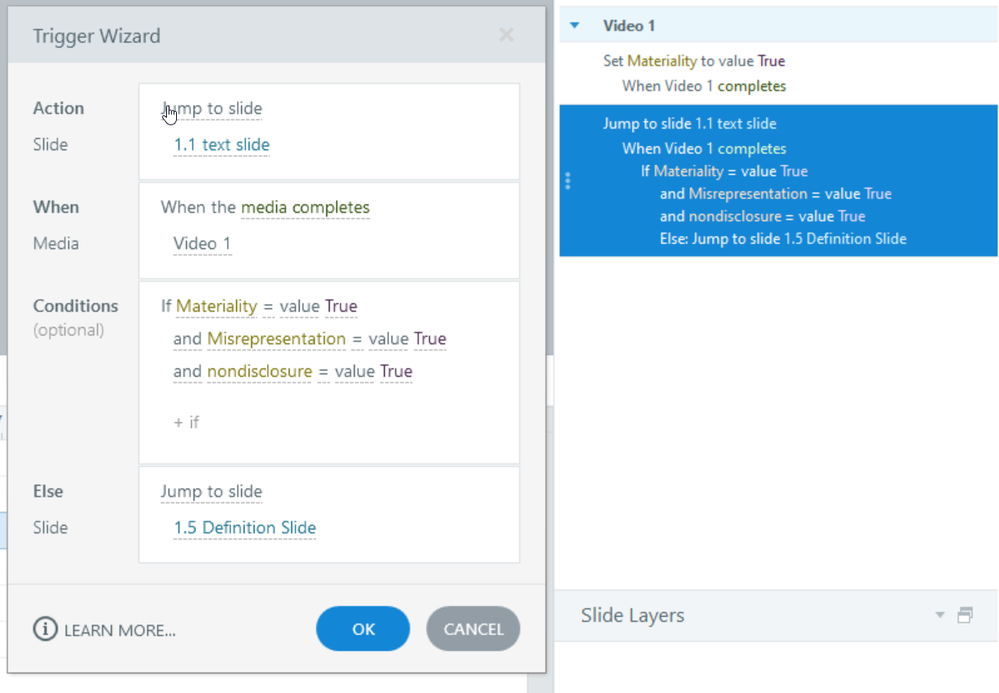999x693 pixels.
Task: Open the LEARN MORE... link
Action: (120, 631)
